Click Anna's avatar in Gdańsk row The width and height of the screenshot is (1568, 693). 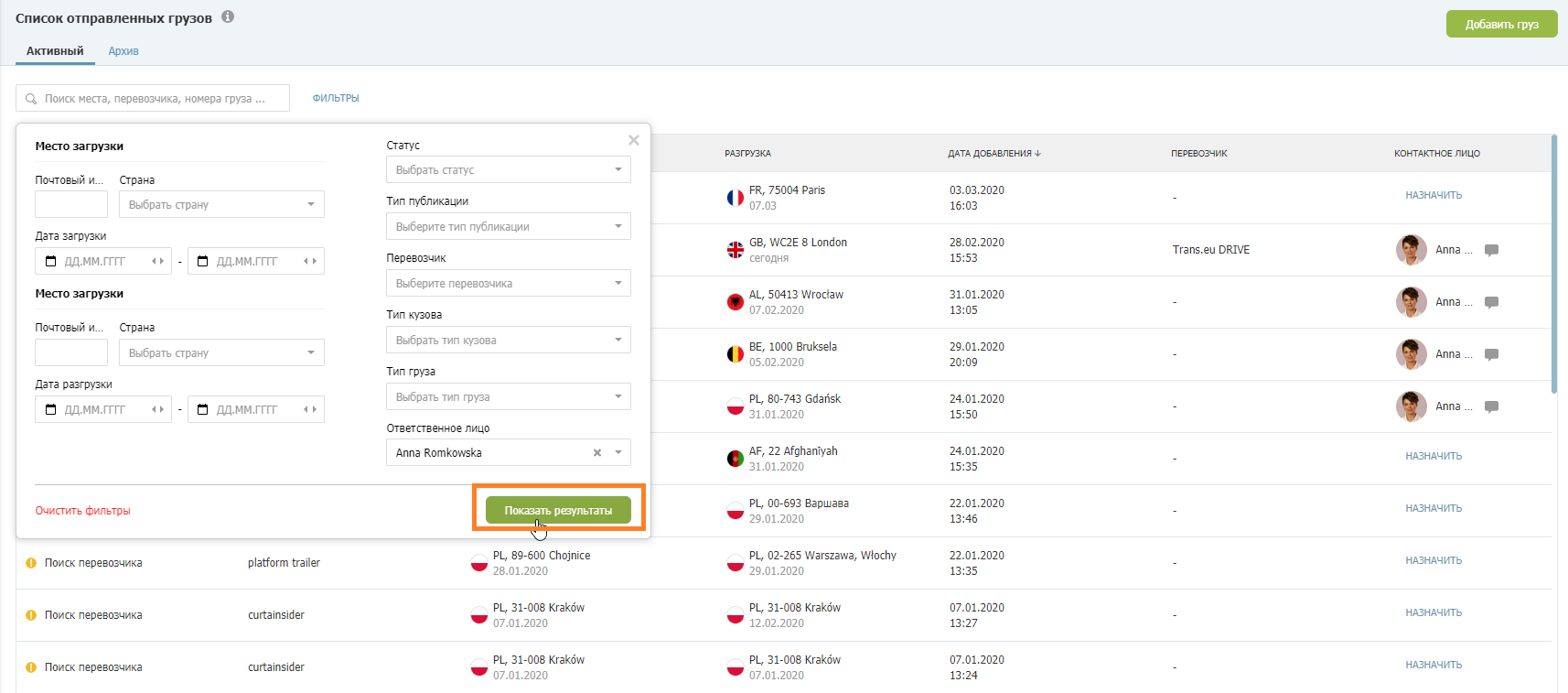1412,406
